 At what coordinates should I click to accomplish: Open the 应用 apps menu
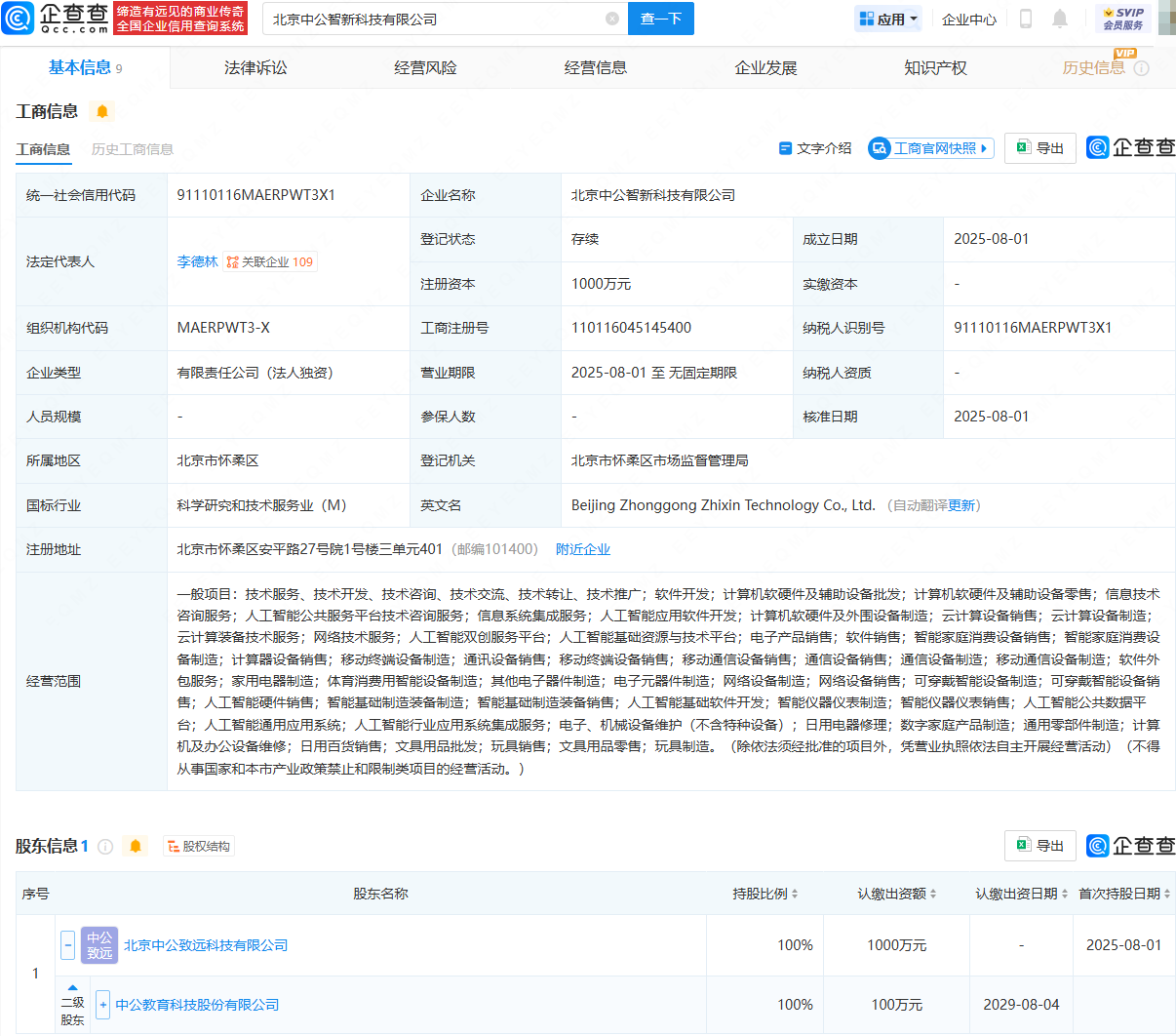pyautogui.click(x=886, y=19)
